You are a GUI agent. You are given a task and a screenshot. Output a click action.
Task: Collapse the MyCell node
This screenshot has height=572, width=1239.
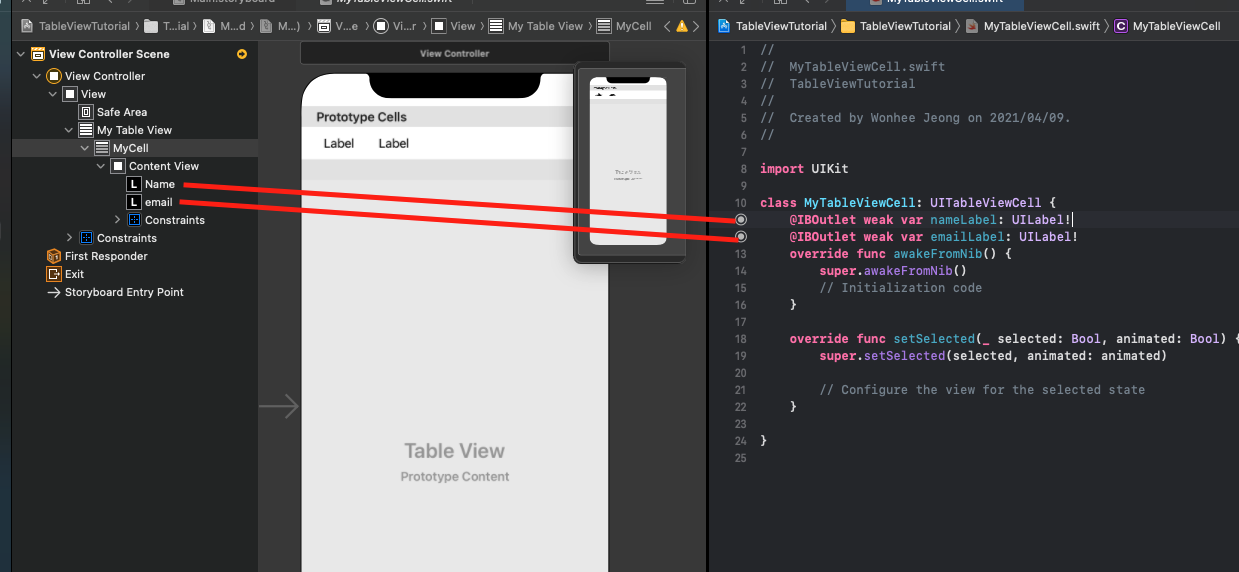tap(86, 148)
